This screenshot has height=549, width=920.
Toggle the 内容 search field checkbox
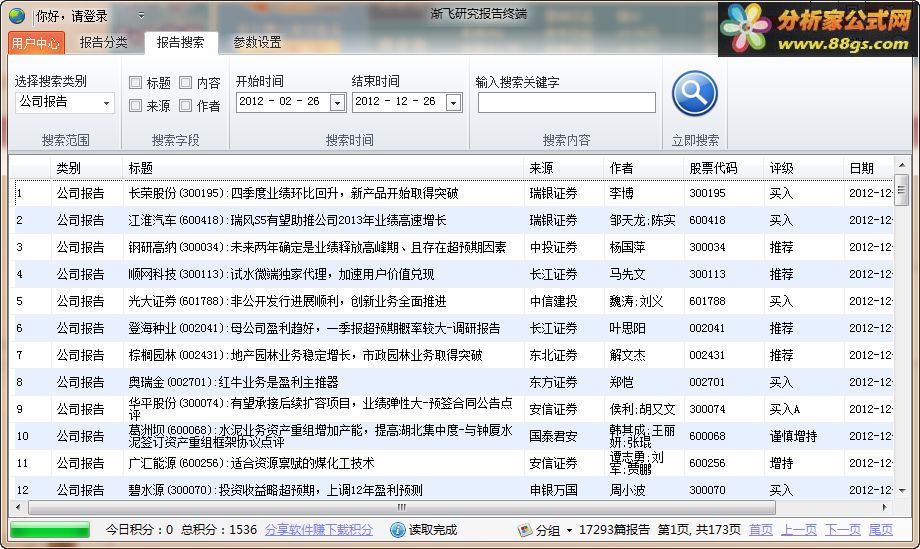[185, 83]
